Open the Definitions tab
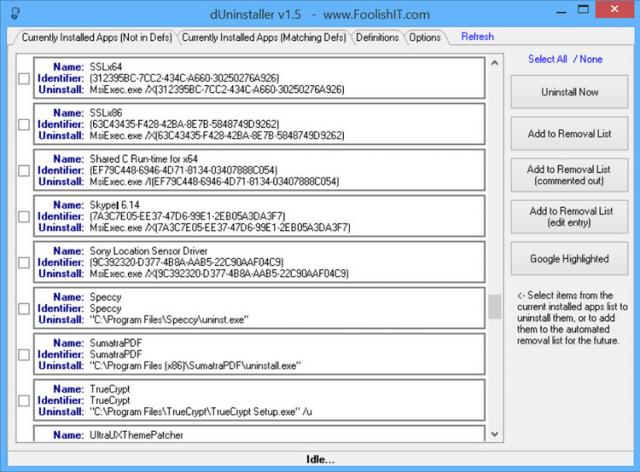This screenshot has width=640, height=472. tap(377, 38)
